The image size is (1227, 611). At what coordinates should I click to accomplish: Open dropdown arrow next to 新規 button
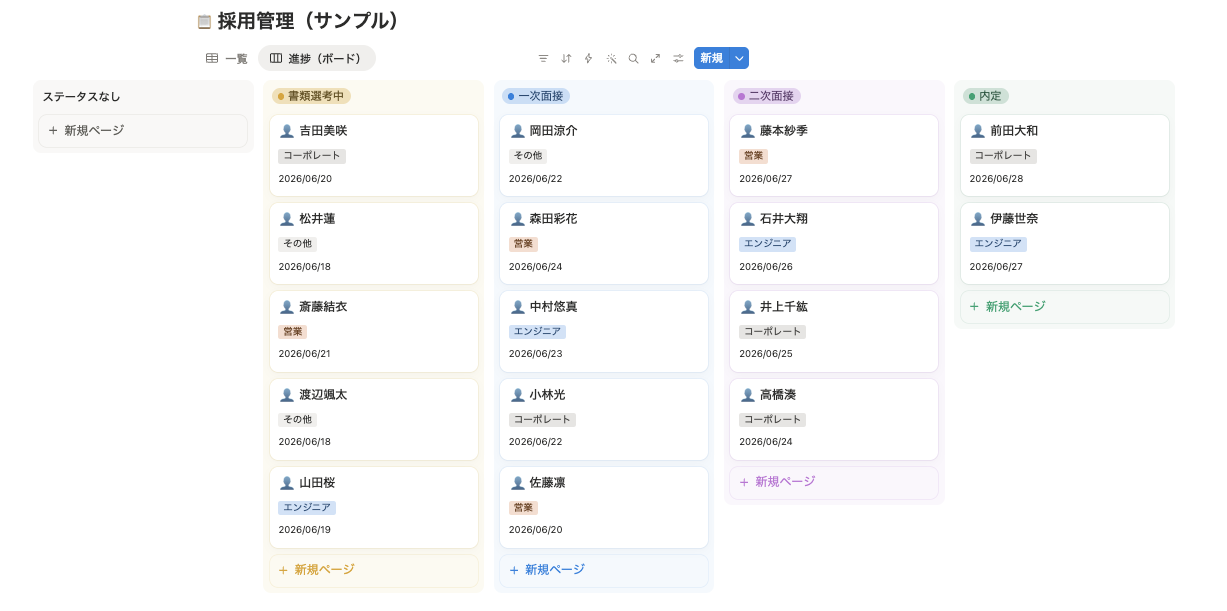point(739,58)
